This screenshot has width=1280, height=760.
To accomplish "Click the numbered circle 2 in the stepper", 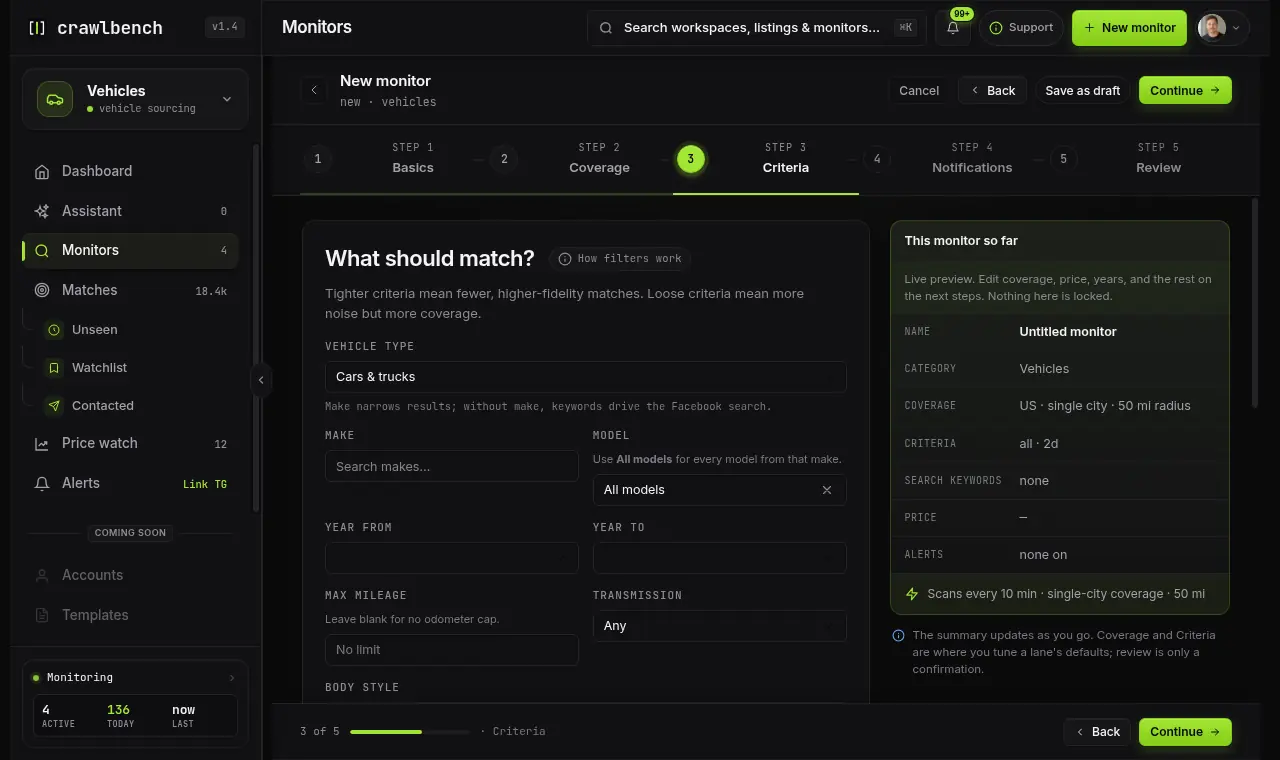I will [x=504, y=159].
